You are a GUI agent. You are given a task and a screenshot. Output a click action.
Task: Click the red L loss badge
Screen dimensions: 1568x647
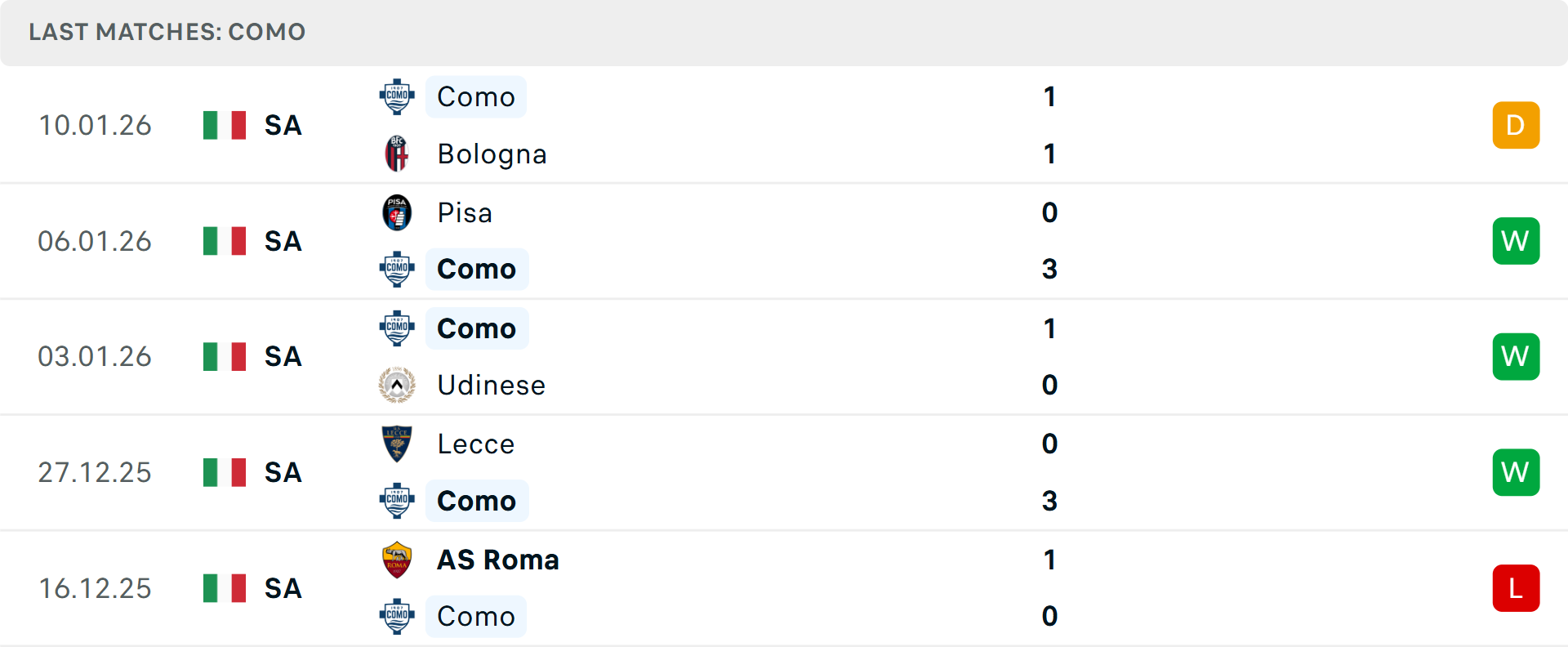[x=1516, y=588]
